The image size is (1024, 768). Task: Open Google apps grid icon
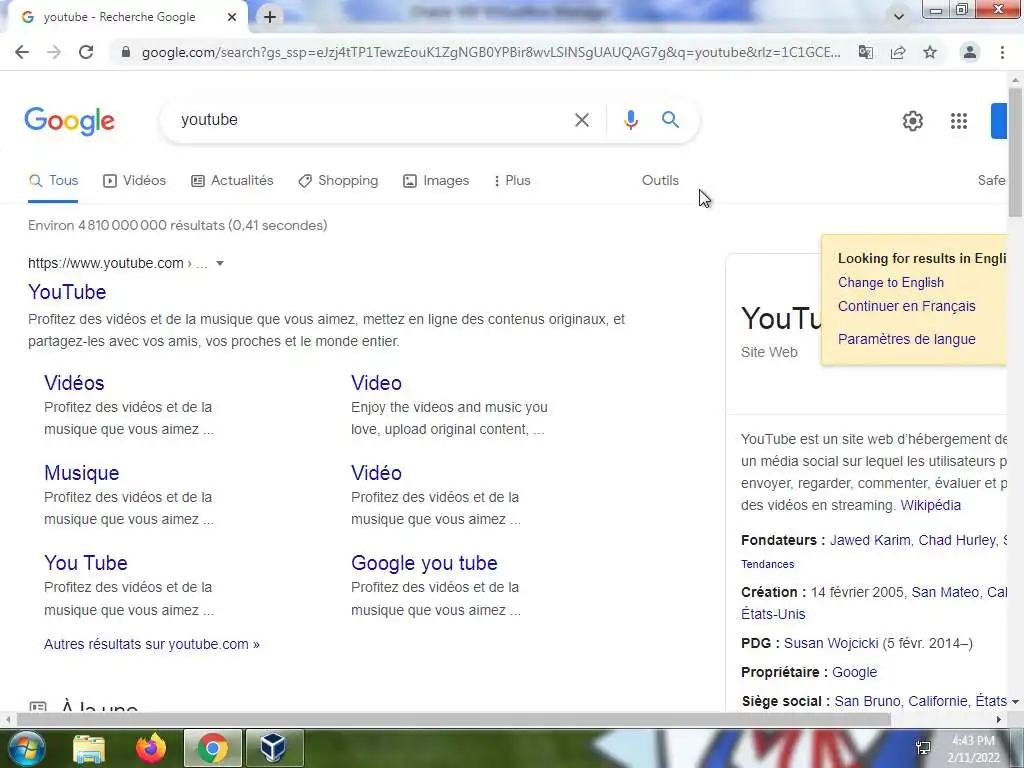[959, 121]
